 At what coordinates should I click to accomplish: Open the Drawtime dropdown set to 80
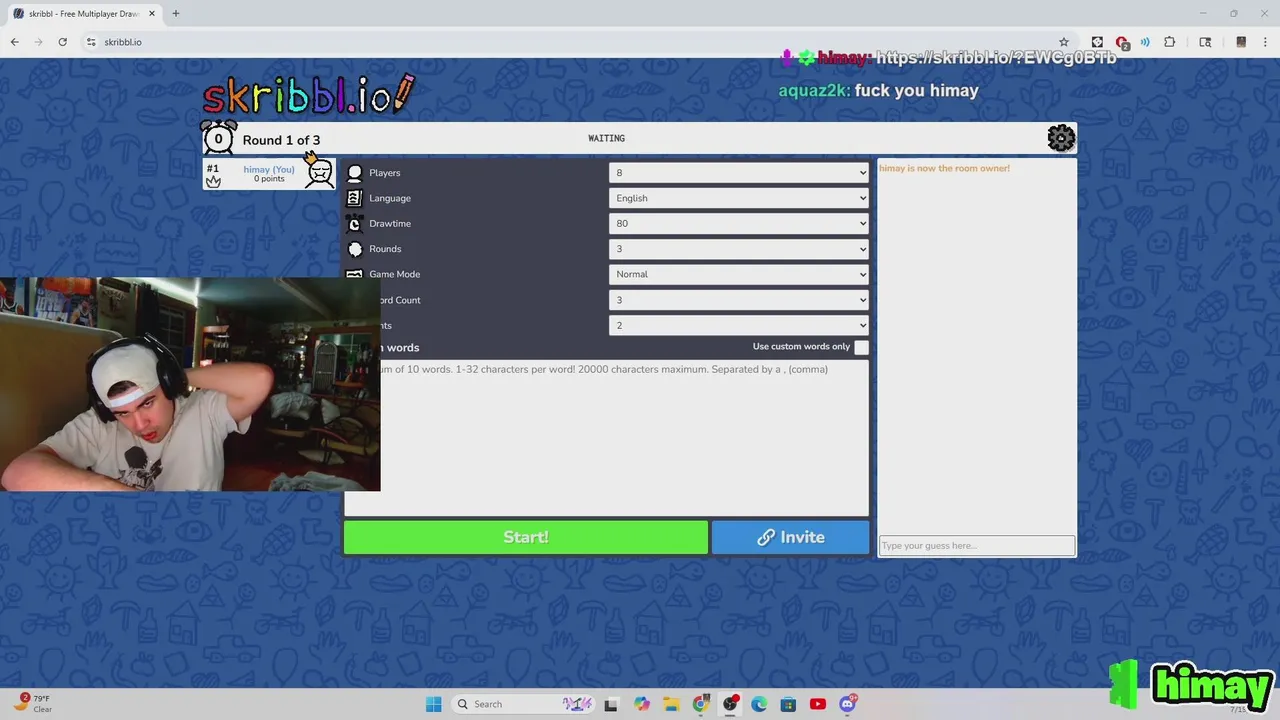click(738, 224)
